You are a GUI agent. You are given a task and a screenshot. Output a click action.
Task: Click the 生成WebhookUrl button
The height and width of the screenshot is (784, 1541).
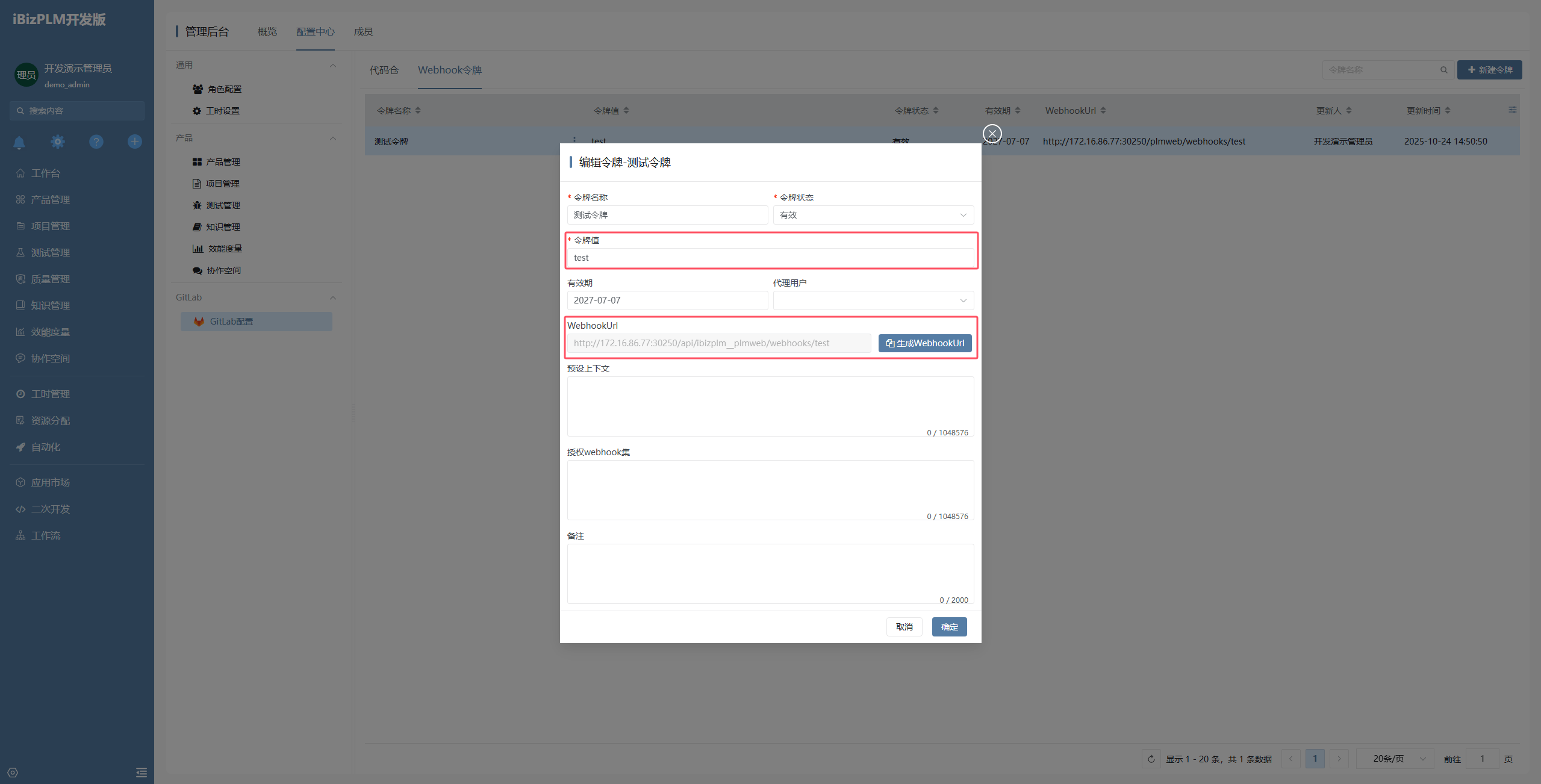pyautogui.click(x=924, y=343)
